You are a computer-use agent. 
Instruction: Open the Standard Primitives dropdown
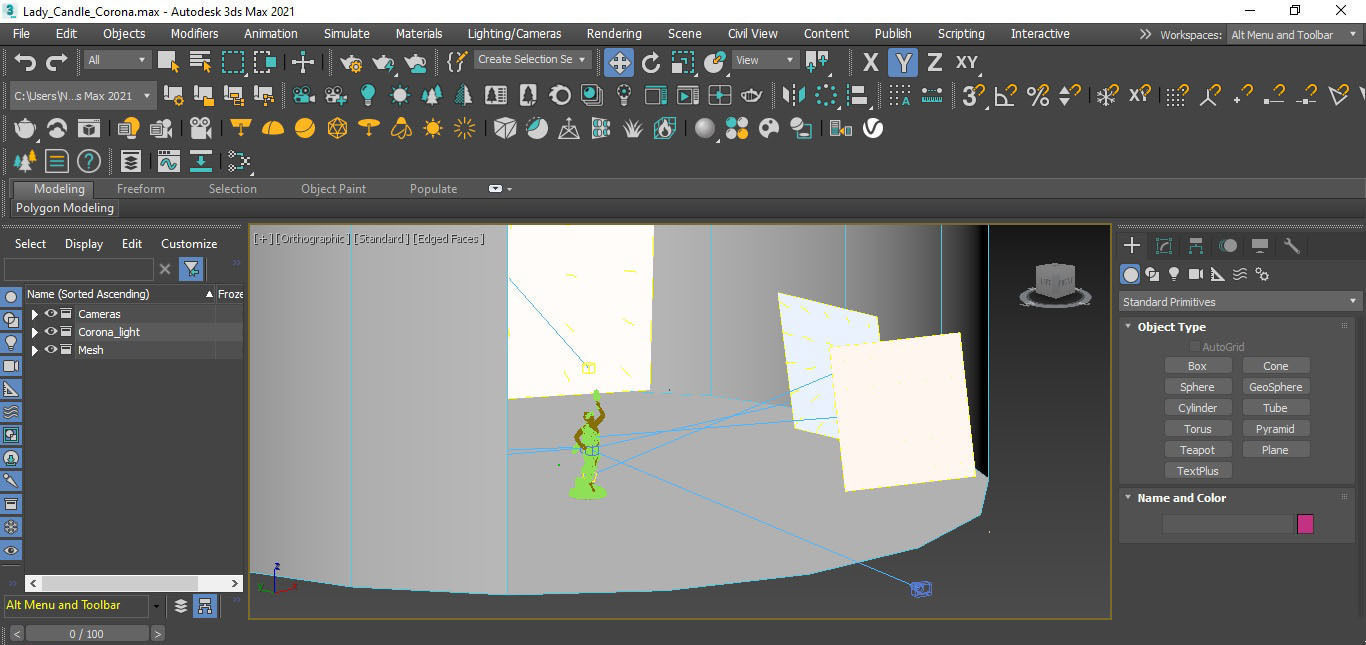click(1240, 301)
